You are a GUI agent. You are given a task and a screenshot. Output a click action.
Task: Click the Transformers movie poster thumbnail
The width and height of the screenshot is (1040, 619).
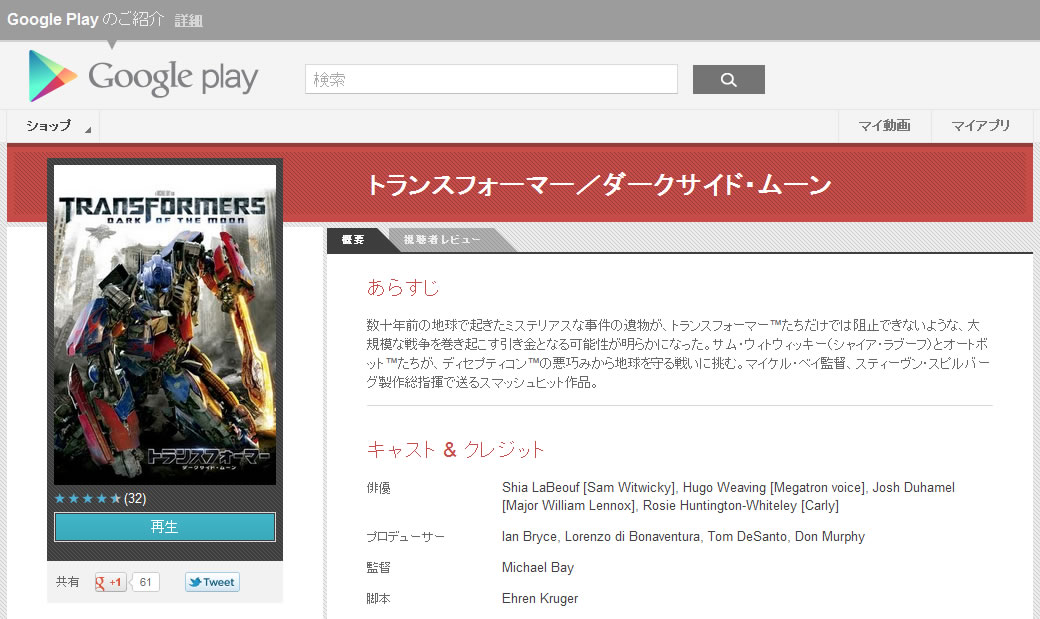coord(164,324)
